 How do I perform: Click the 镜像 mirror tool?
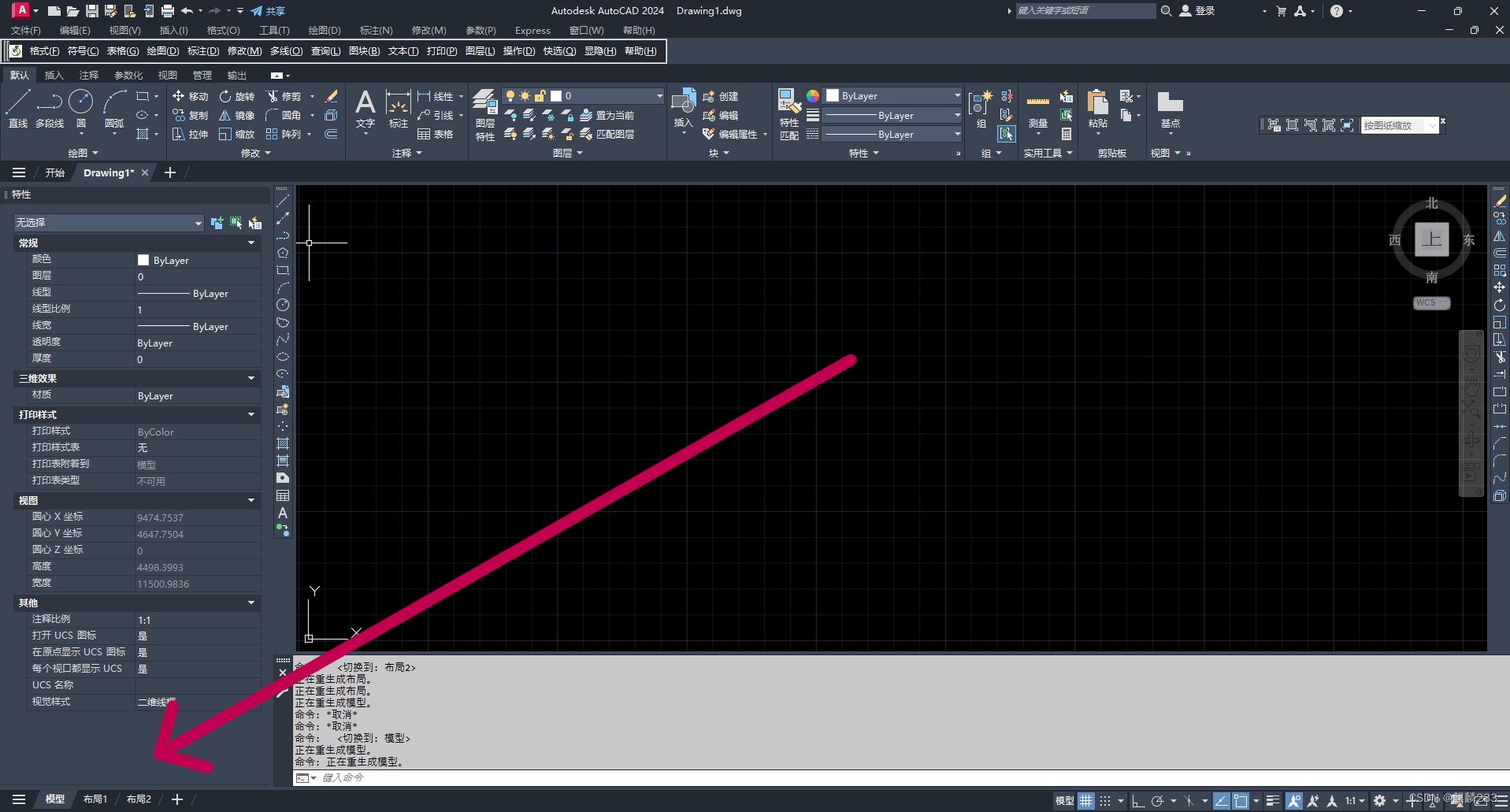tap(237, 115)
